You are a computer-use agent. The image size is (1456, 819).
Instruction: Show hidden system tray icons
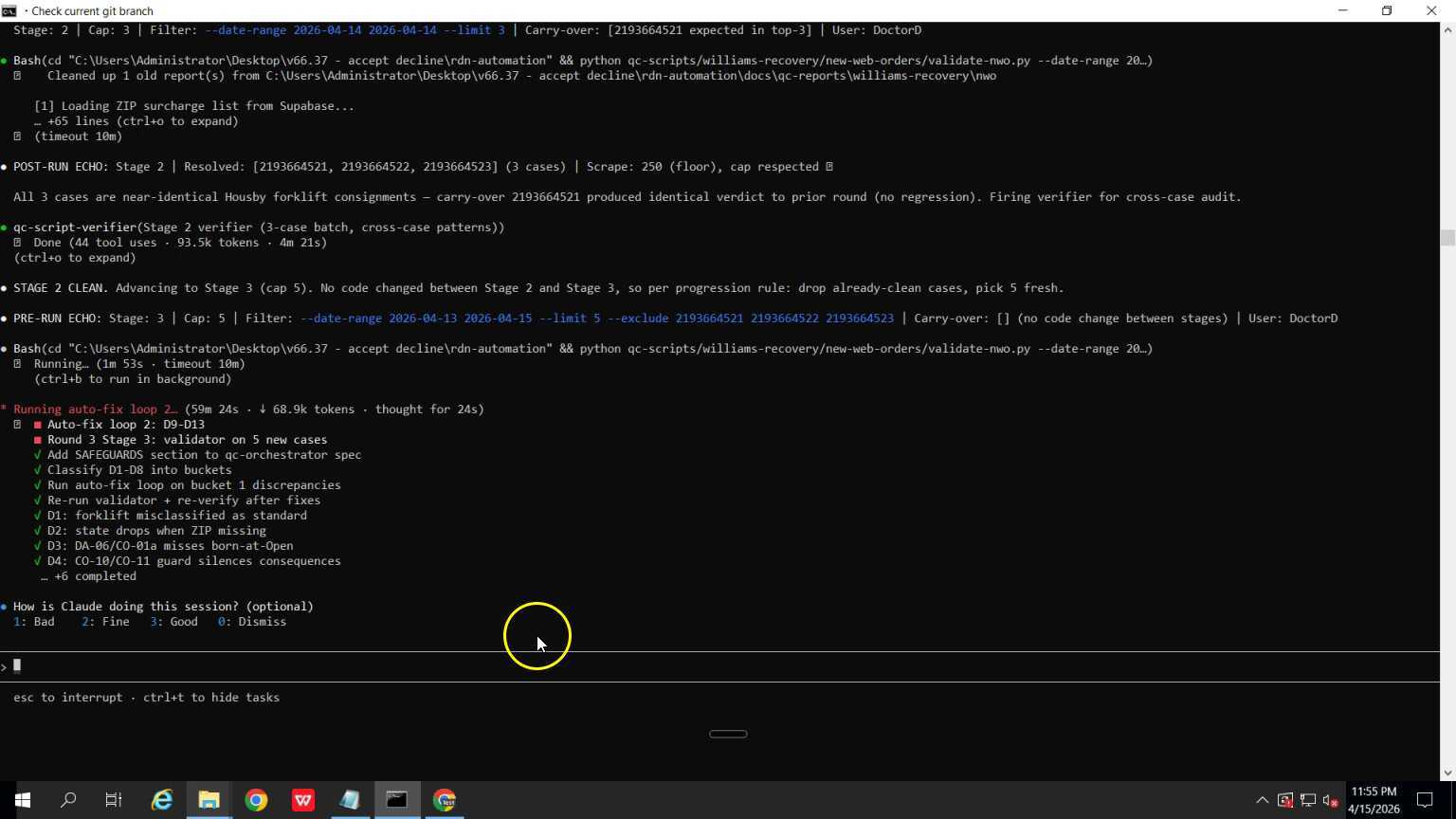pyautogui.click(x=1262, y=801)
